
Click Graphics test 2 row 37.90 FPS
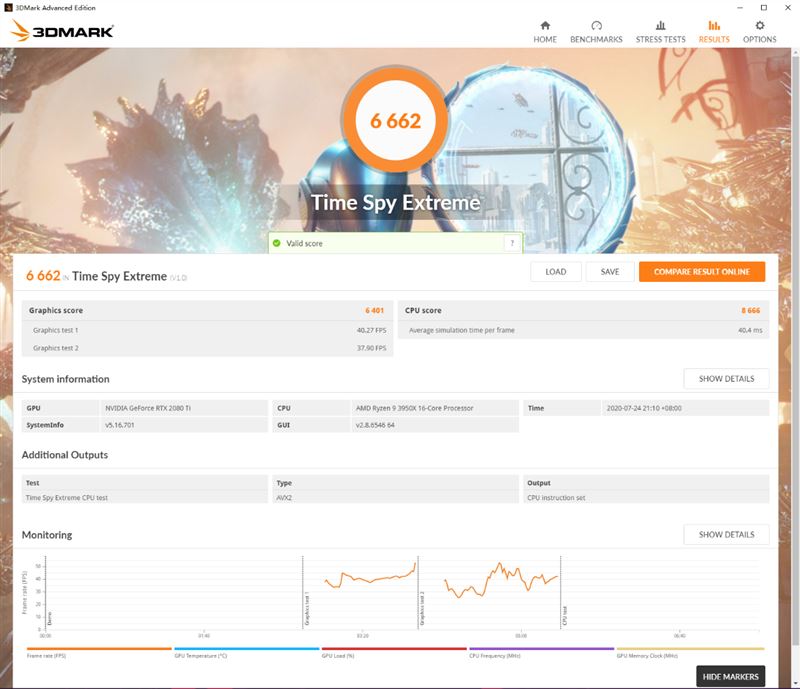tap(207, 348)
